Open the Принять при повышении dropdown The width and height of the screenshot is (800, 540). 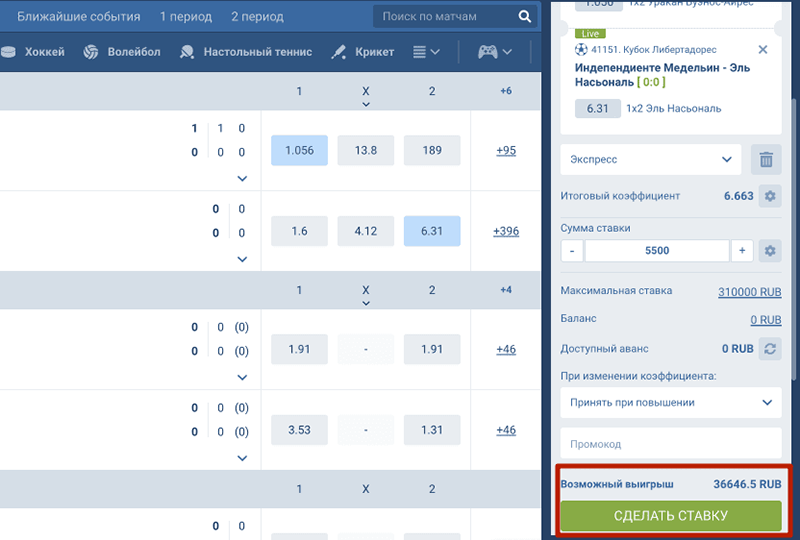coord(671,403)
